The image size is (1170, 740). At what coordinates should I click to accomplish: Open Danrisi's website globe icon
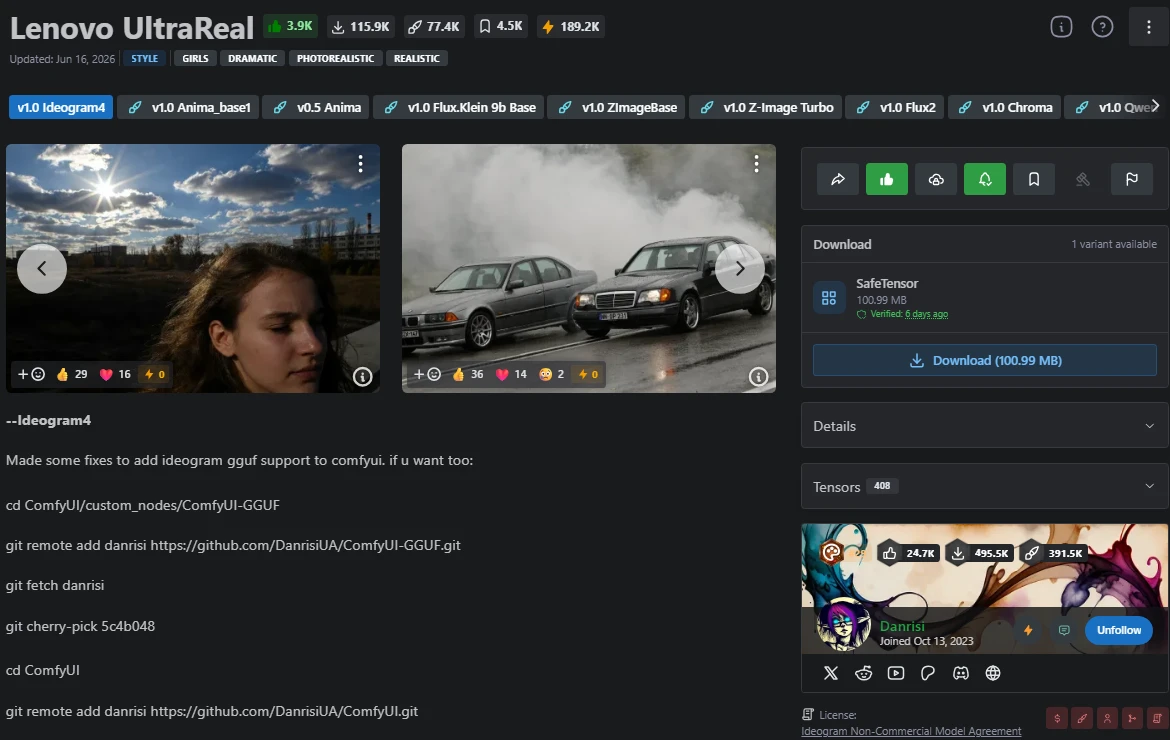pyautogui.click(x=993, y=673)
